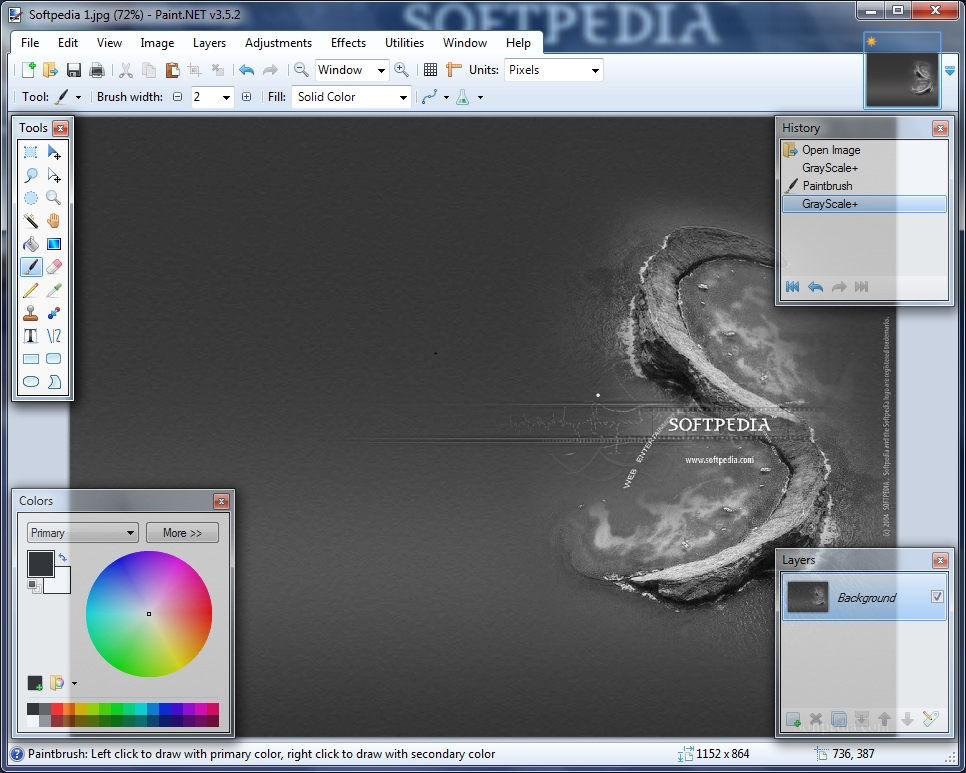Toggle the pixel grid button
The width and height of the screenshot is (966, 773).
tap(431, 70)
